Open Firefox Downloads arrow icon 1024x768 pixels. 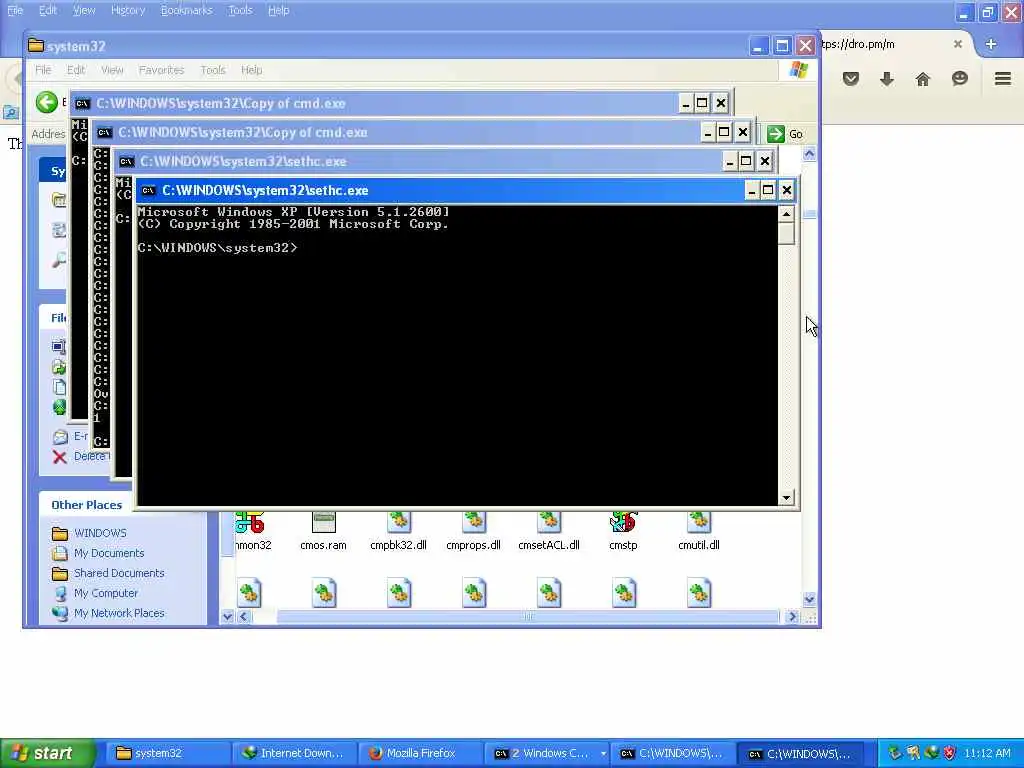pyautogui.click(x=886, y=79)
